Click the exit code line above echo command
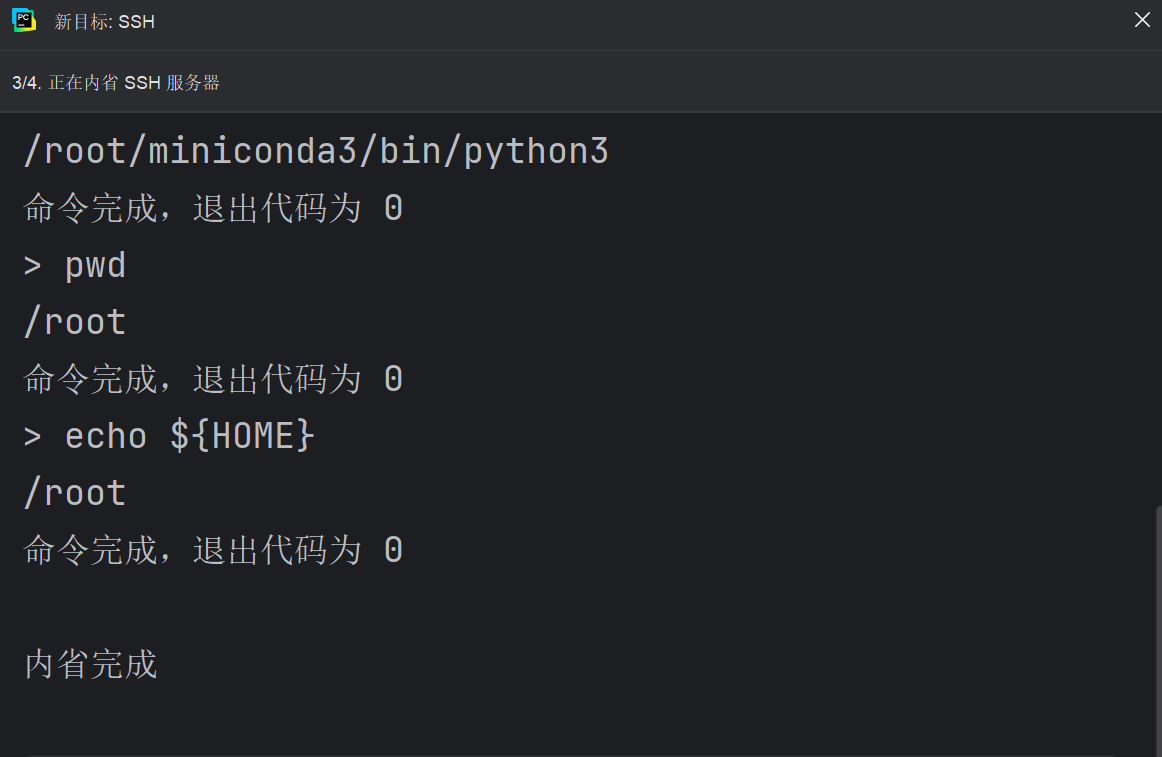1162x757 pixels. 213,380
